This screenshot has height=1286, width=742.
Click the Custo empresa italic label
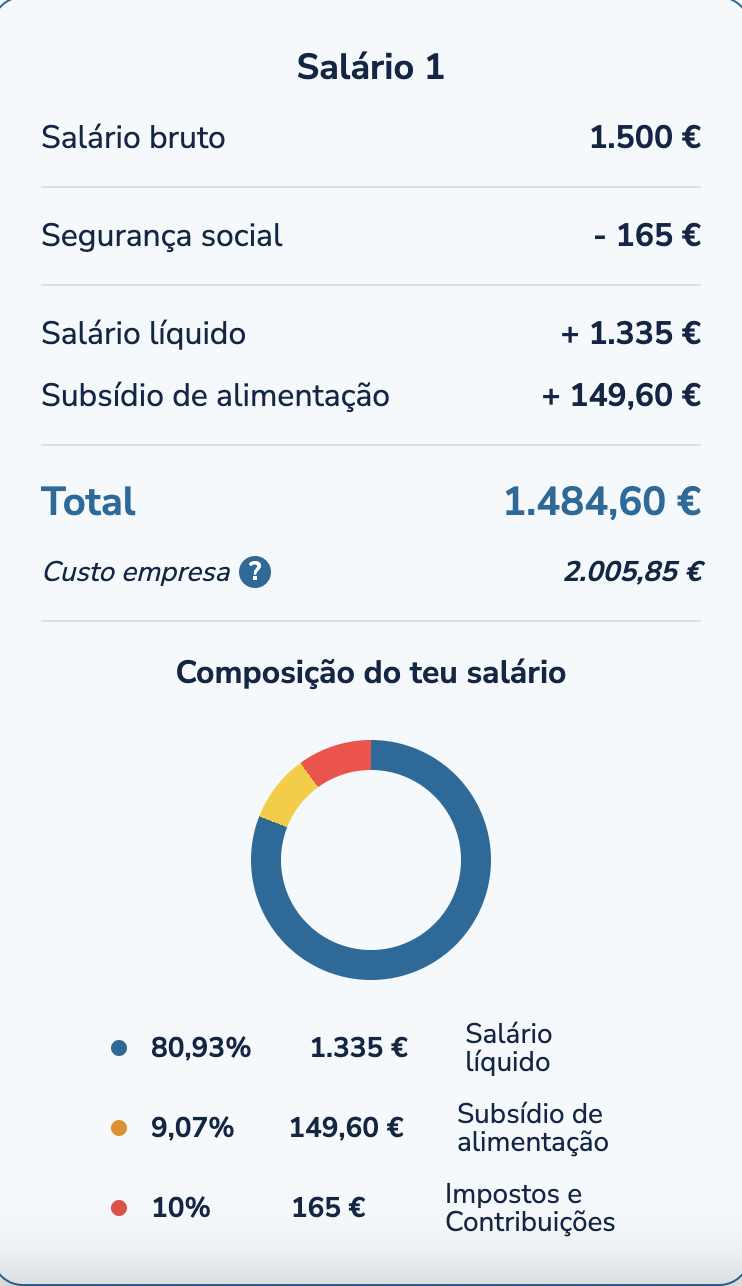tap(136, 573)
